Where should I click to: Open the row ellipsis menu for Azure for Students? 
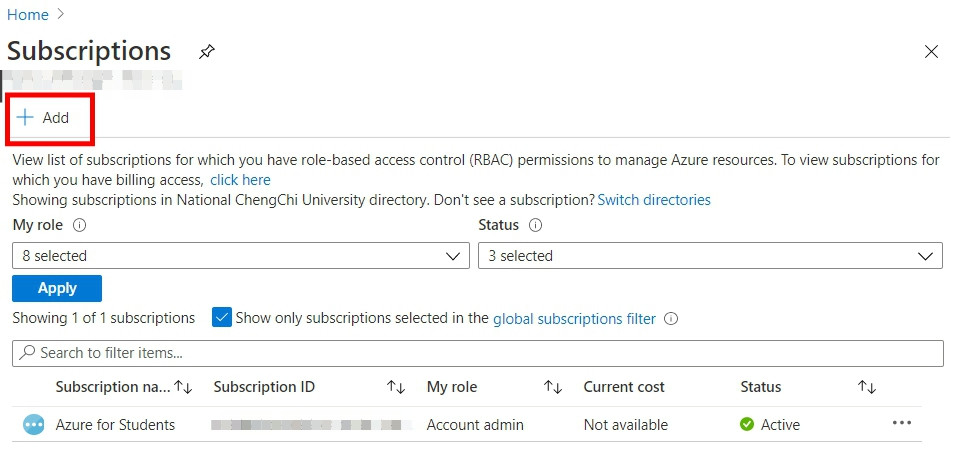[x=901, y=424]
